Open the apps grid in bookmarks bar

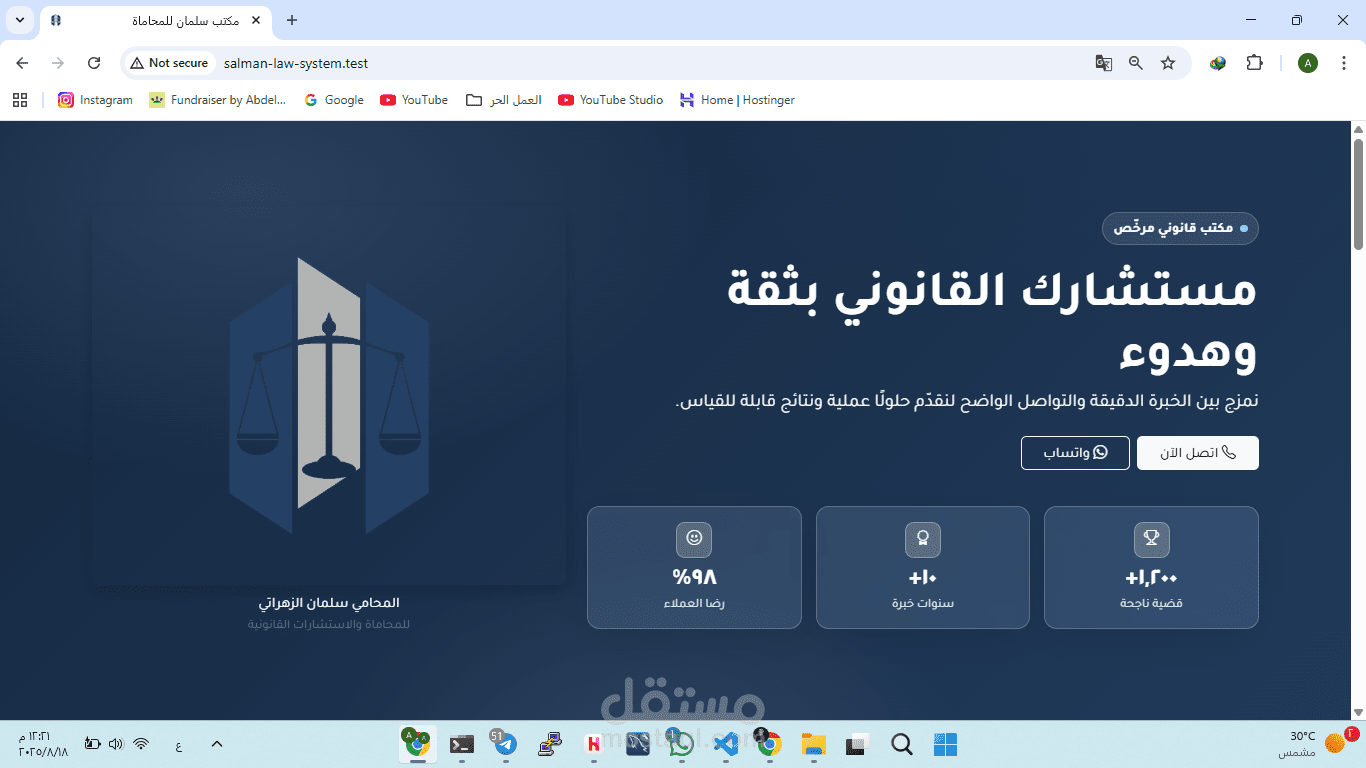click(x=20, y=100)
